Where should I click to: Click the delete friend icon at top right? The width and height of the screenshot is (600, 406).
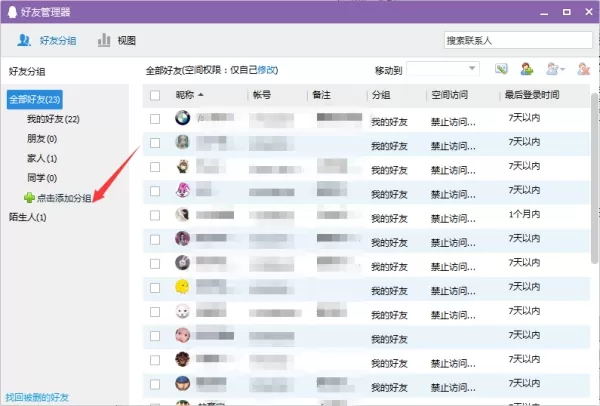click(584, 69)
